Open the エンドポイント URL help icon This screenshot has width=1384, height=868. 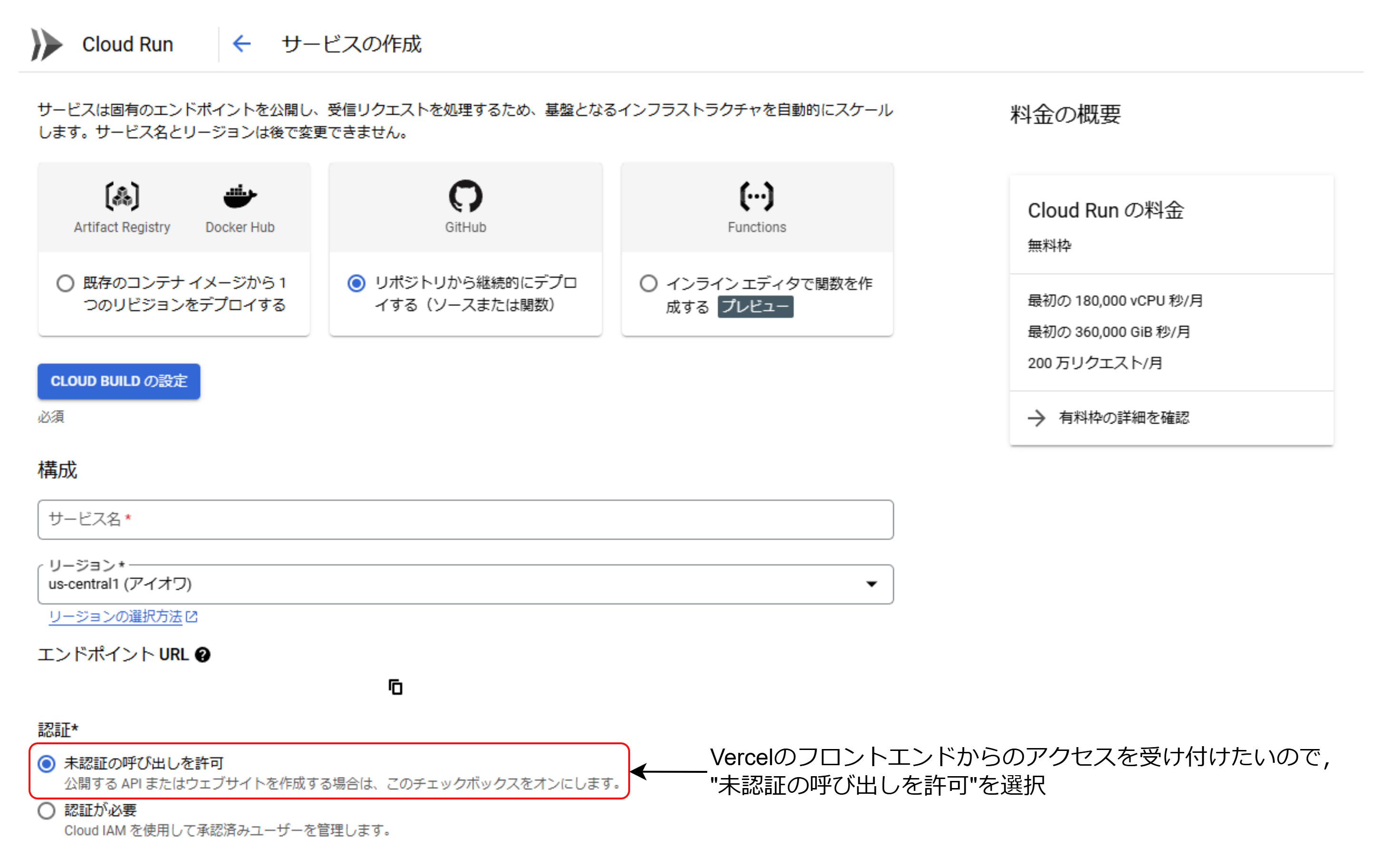(202, 654)
